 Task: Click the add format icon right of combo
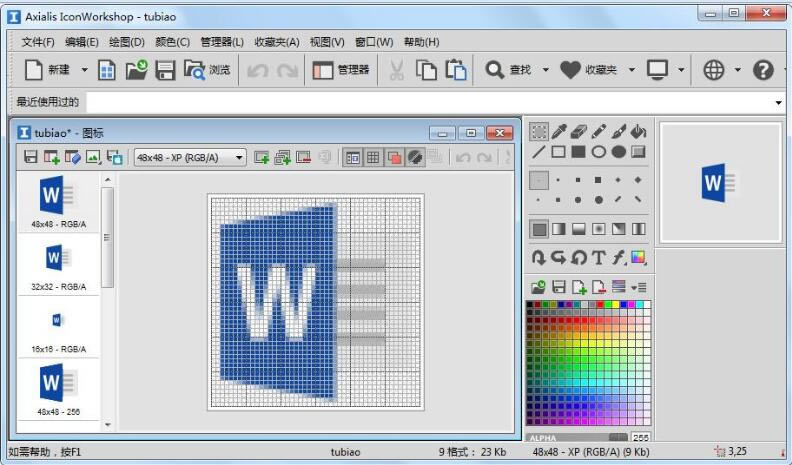(x=261, y=158)
